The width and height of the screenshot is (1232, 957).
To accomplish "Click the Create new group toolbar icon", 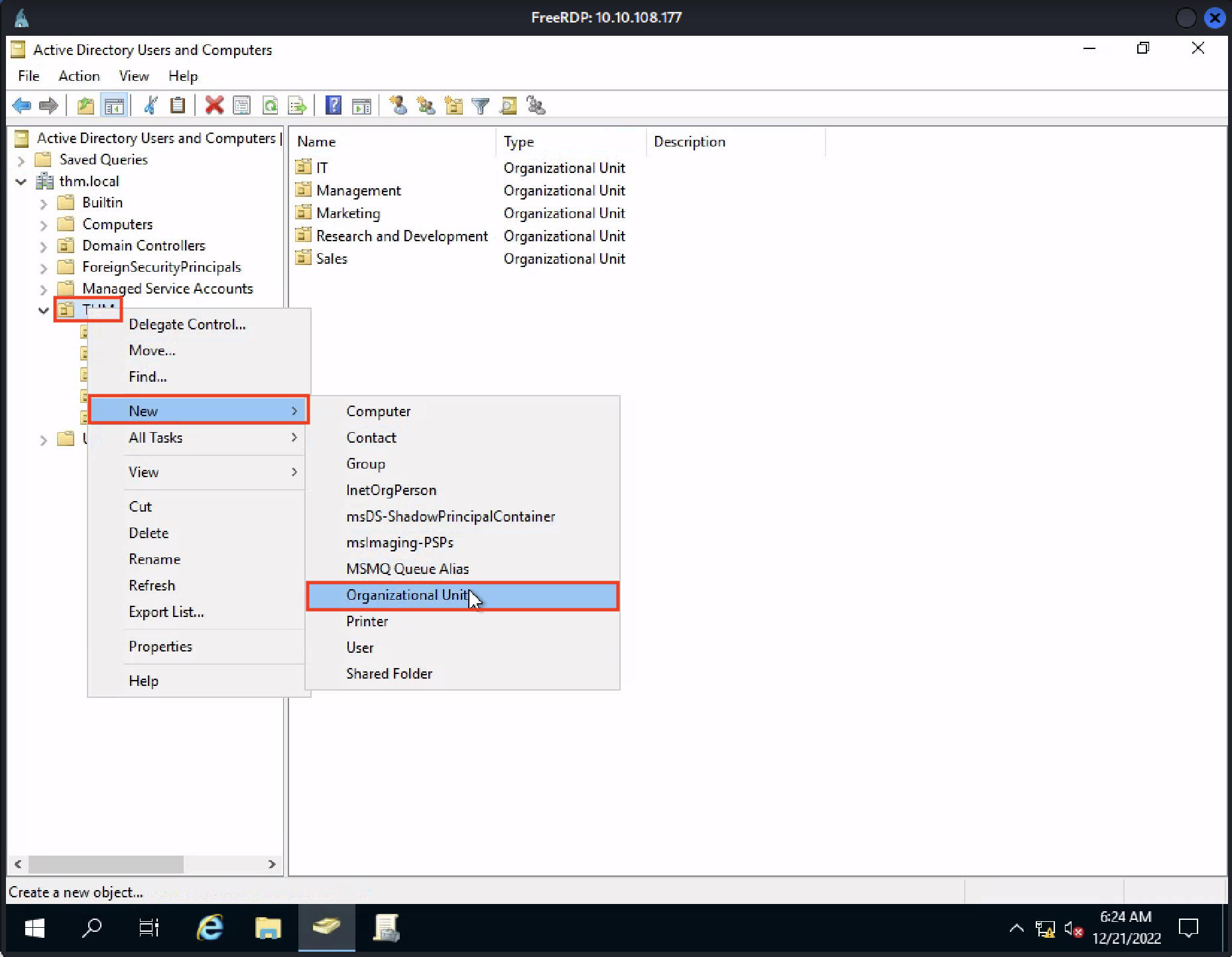I will click(x=426, y=105).
